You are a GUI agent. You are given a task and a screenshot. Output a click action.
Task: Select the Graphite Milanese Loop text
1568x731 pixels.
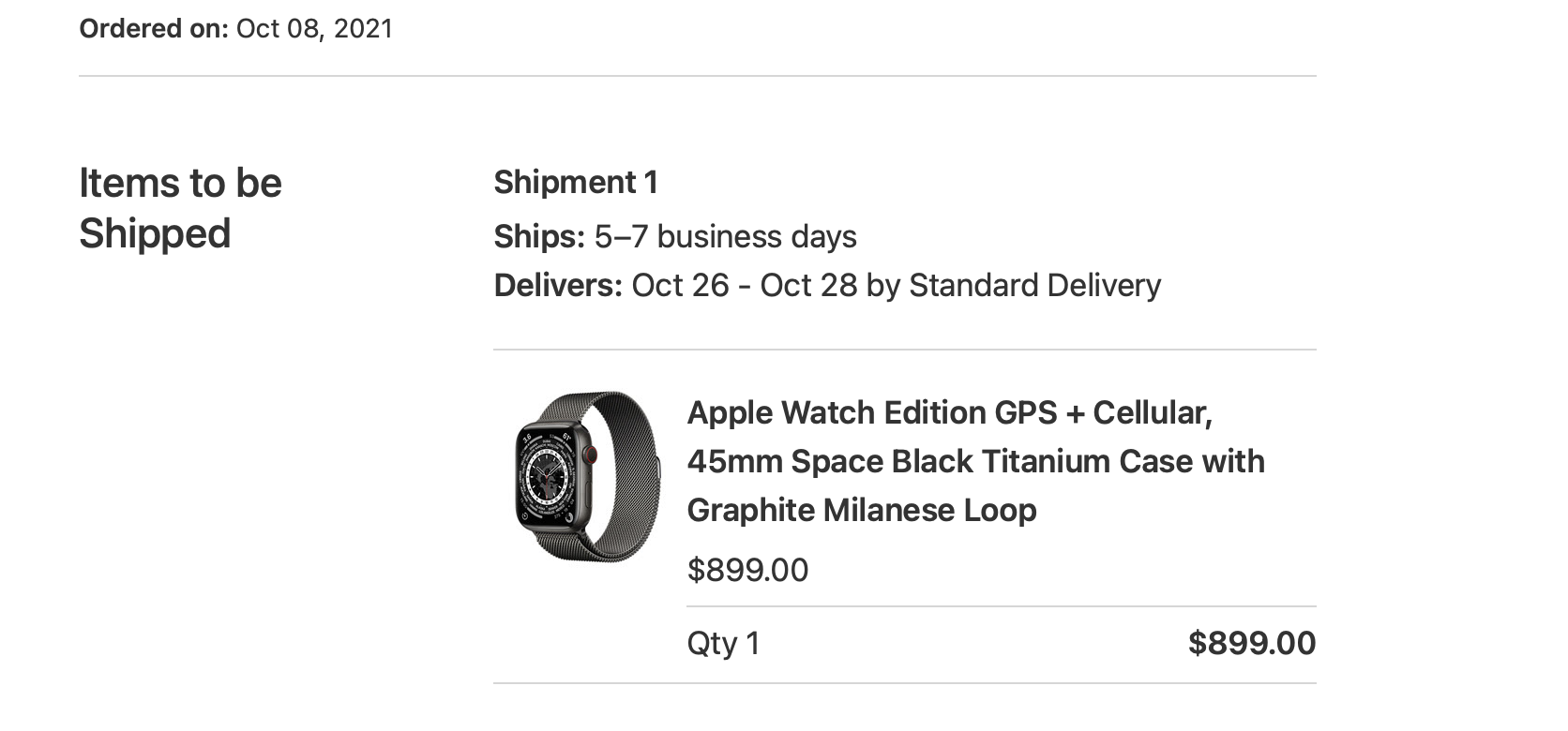[861, 510]
